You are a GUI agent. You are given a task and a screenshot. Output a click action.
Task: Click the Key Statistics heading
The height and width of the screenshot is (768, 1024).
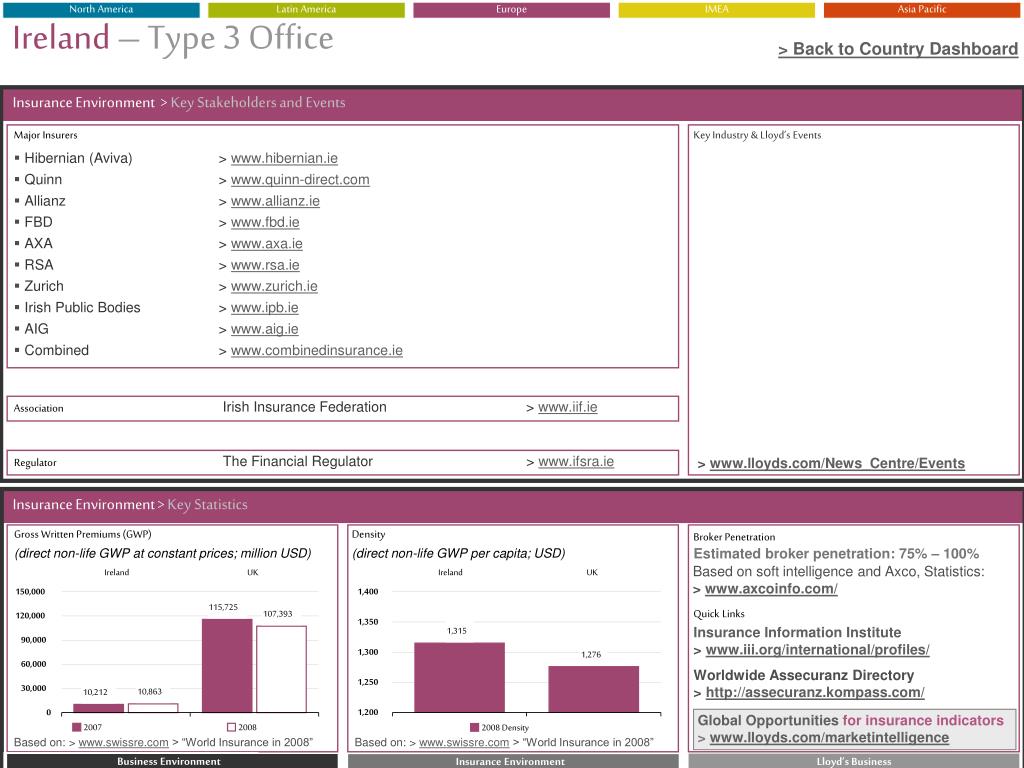[207, 505]
